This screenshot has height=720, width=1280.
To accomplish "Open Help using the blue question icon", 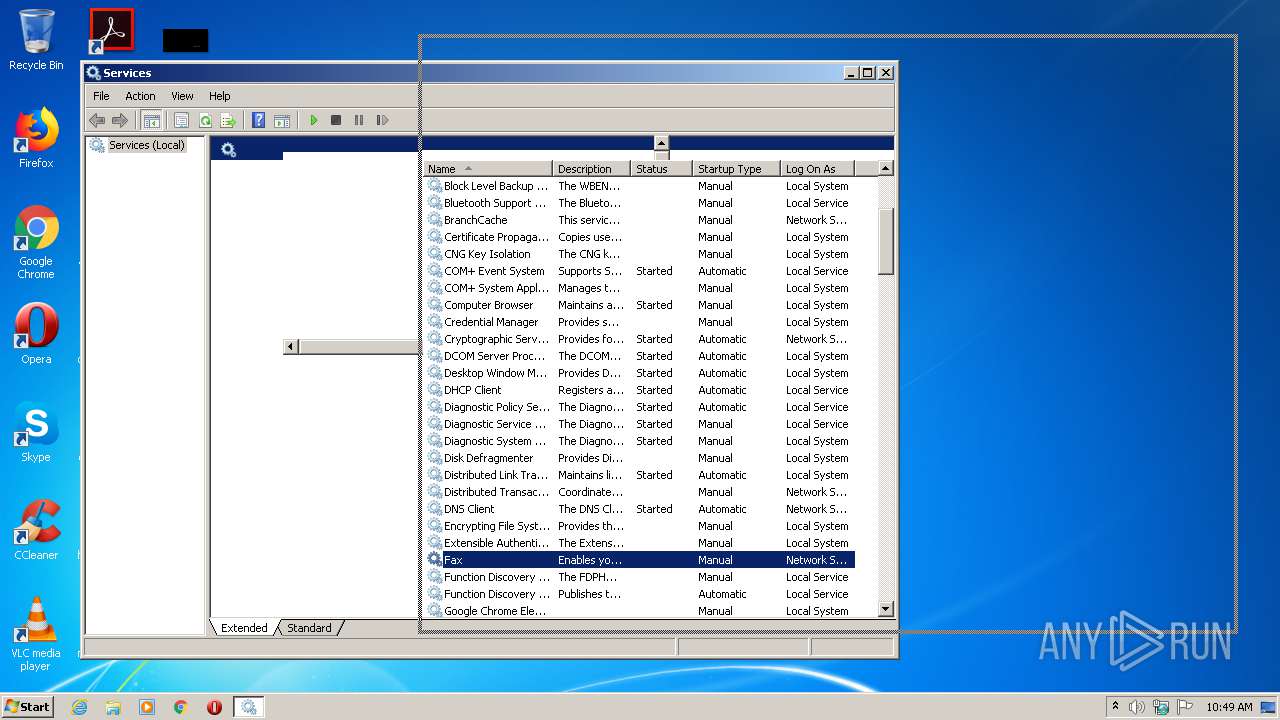I will (258, 120).
